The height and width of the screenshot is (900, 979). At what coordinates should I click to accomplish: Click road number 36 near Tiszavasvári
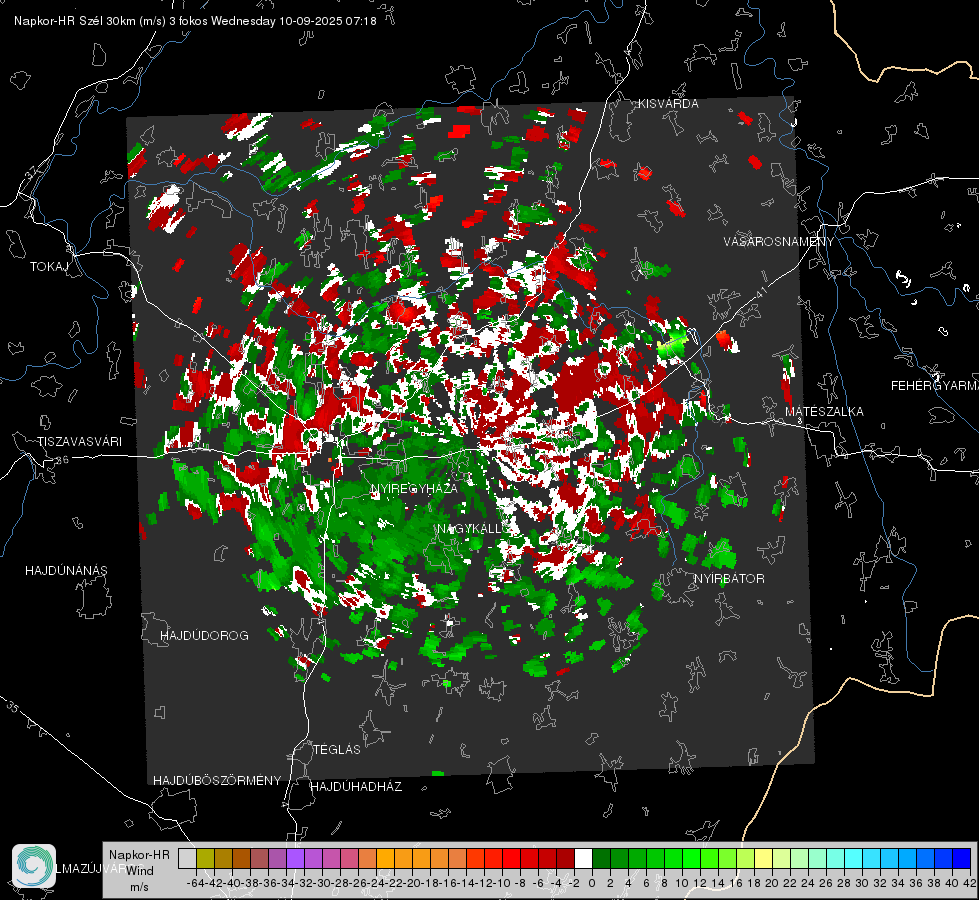pos(62,460)
